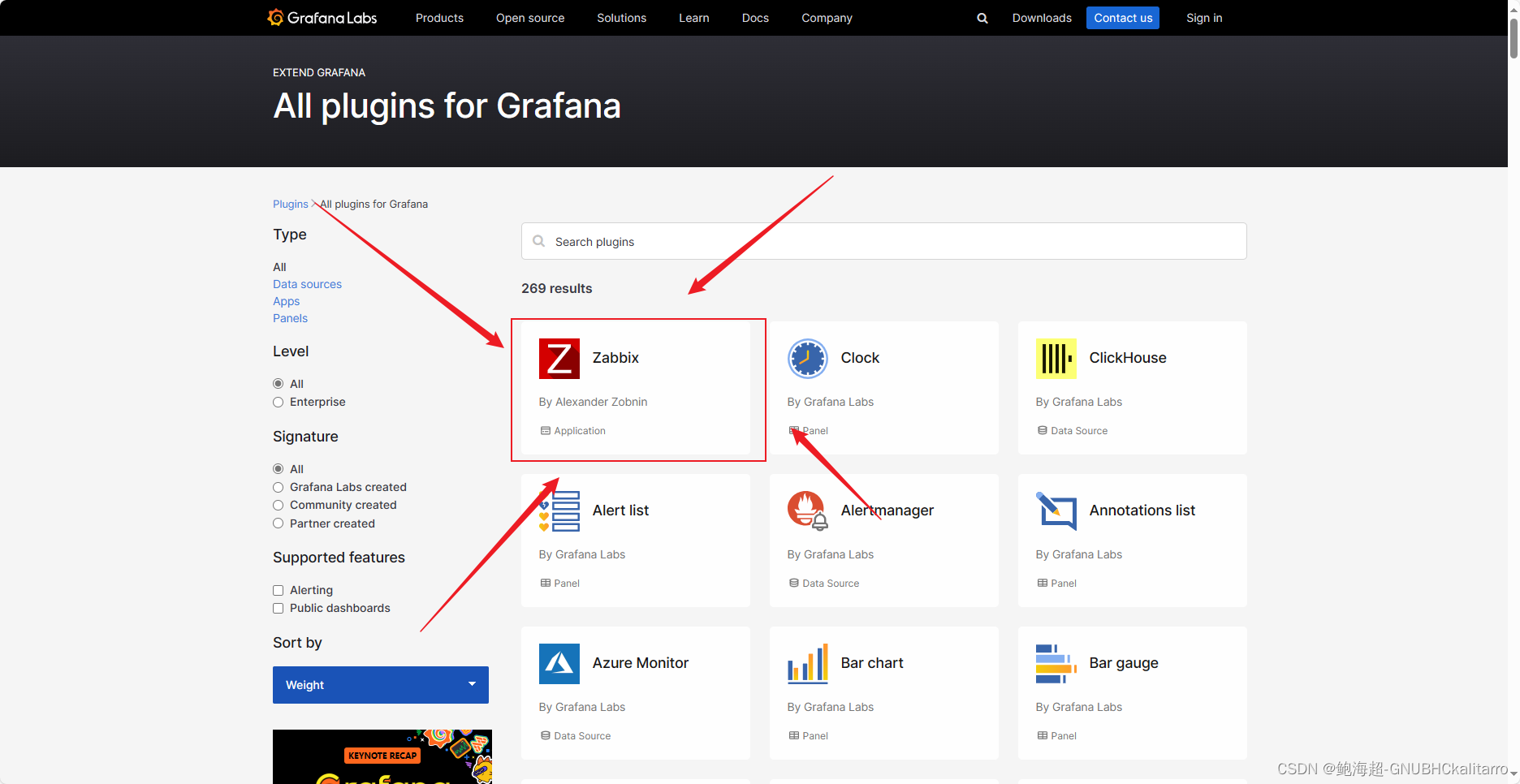Click the Application type icon on Zabbix card
The image size is (1520, 784).
(x=546, y=431)
